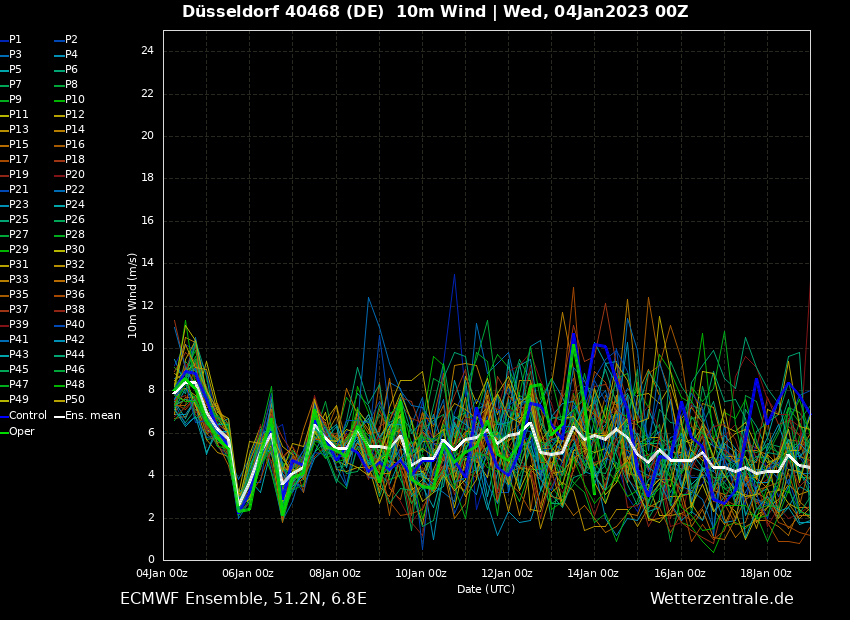Click the 18Jan 00z date tick label

click(x=766, y=573)
